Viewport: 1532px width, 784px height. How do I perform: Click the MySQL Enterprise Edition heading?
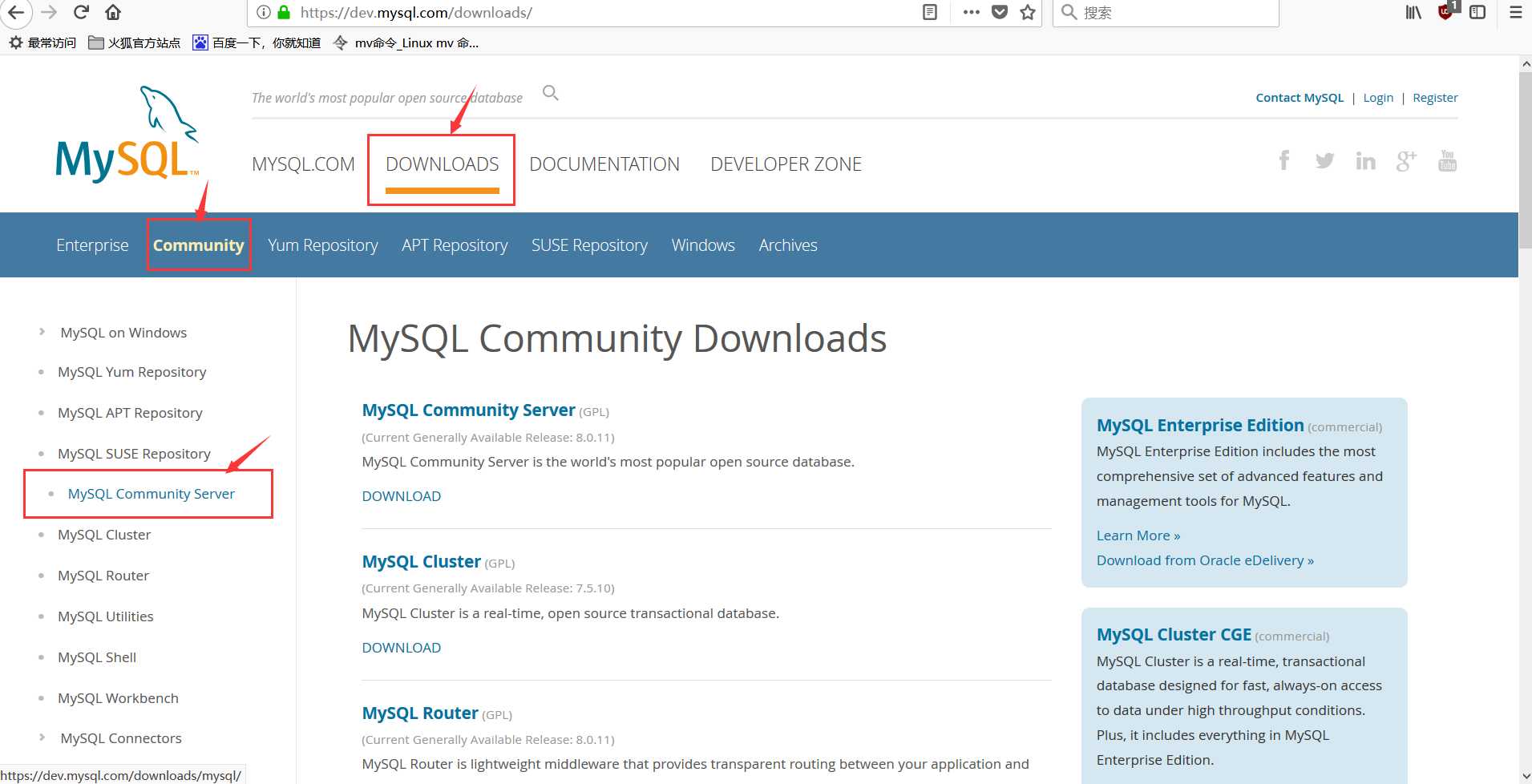coord(1200,426)
